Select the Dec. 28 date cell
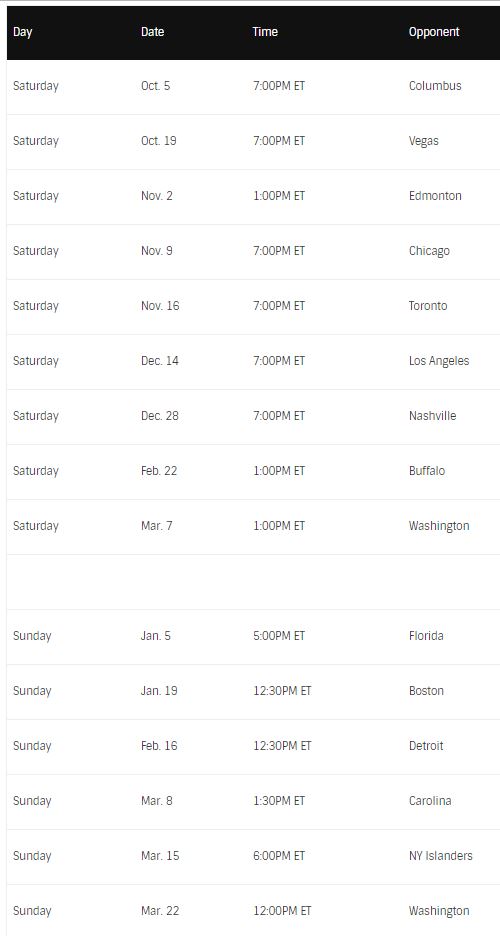500x936 pixels. click(159, 415)
